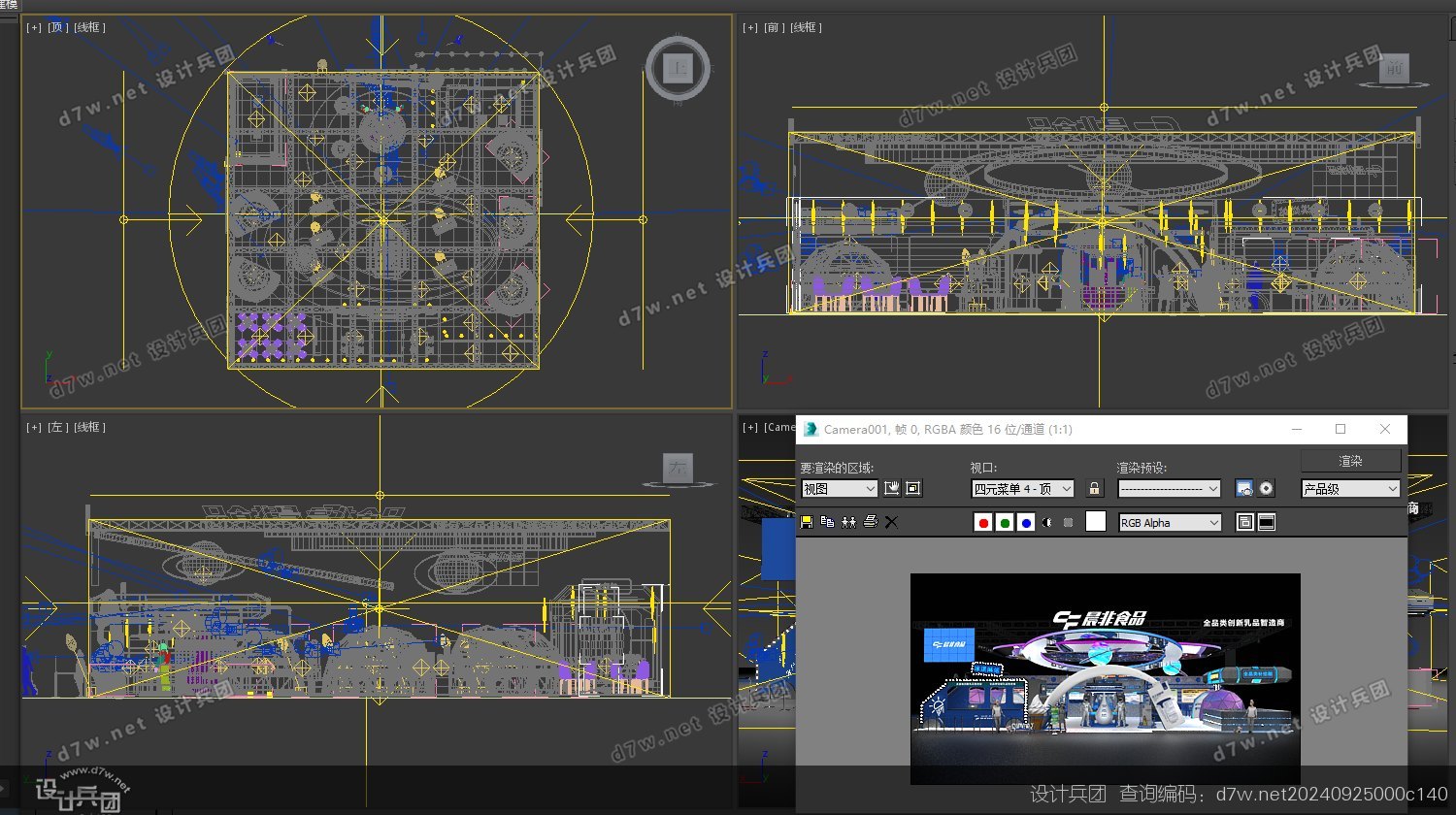The width and height of the screenshot is (1456, 815).
Task: Toggle the blue channel display
Action: pos(1026,522)
